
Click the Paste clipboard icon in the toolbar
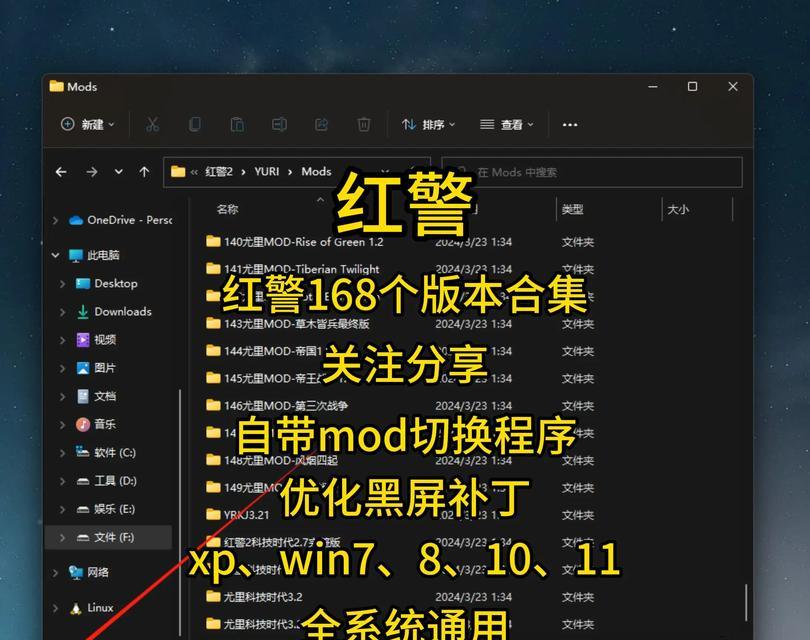(x=237, y=124)
